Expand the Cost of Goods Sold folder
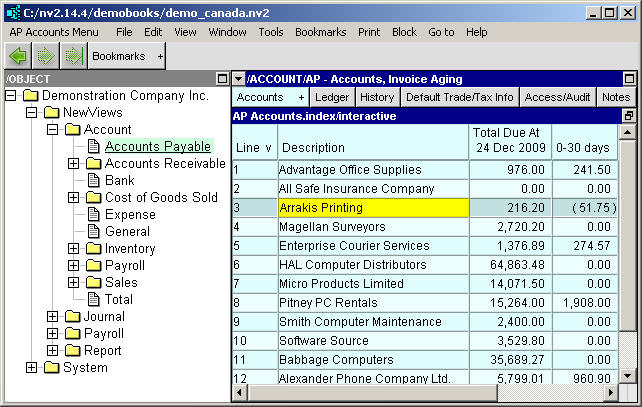642x407 pixels. pyautogui.click(x=73, y=197)
